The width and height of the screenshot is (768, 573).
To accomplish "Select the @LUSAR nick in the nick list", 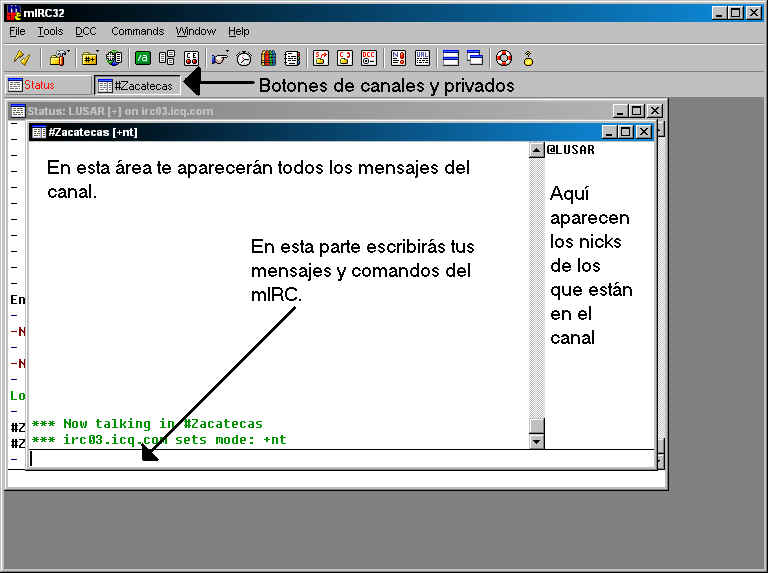I will pyautogui.click(x=571, y=150).
